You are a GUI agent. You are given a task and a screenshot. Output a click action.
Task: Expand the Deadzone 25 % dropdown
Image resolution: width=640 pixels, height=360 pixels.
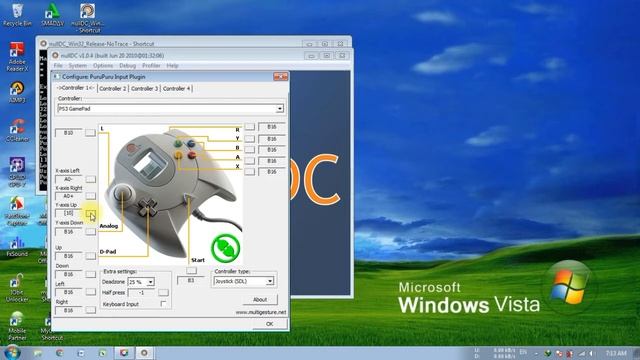coord(151,282)
